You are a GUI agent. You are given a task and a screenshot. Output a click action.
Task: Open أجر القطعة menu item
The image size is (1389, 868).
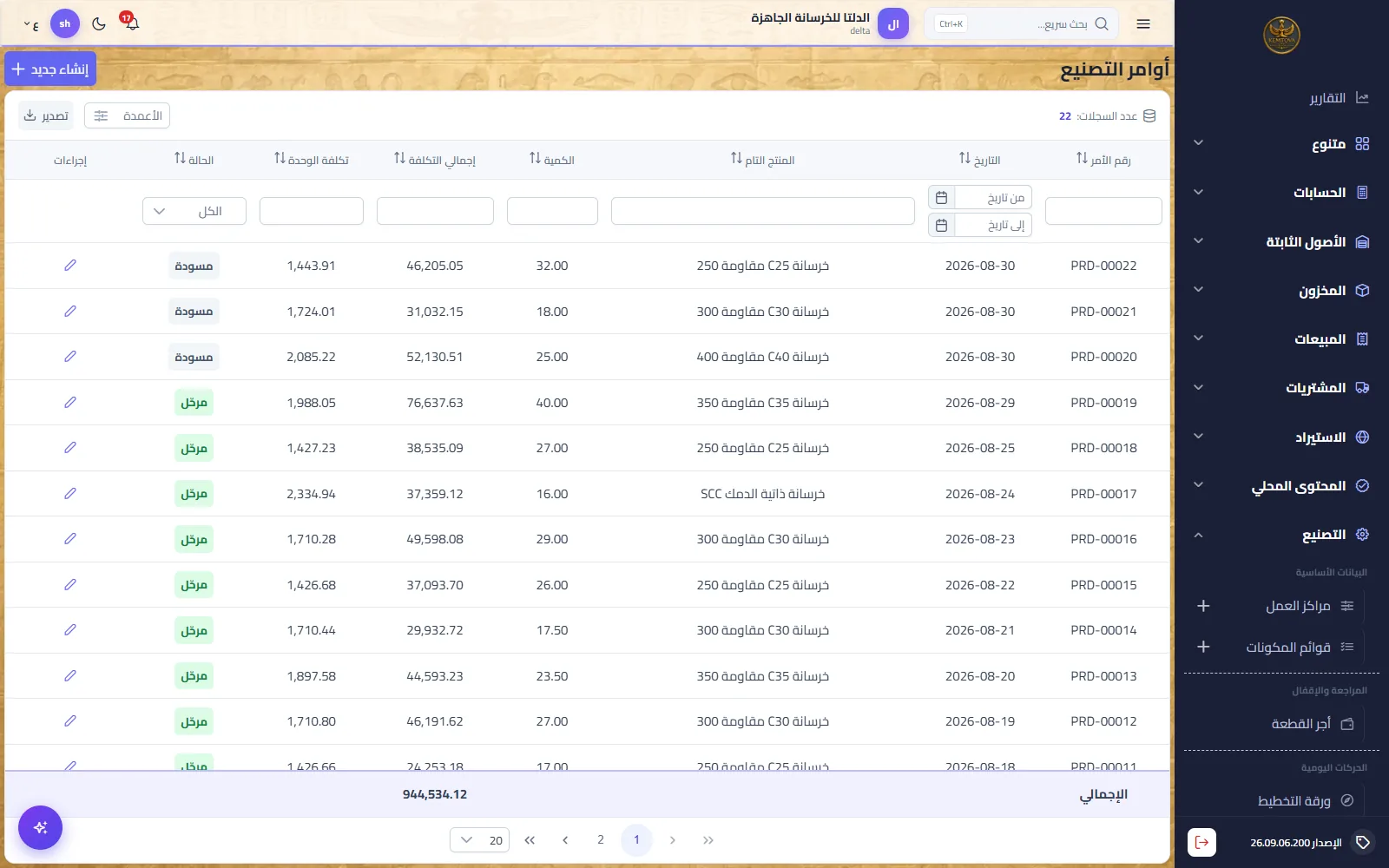point(1312,723)
